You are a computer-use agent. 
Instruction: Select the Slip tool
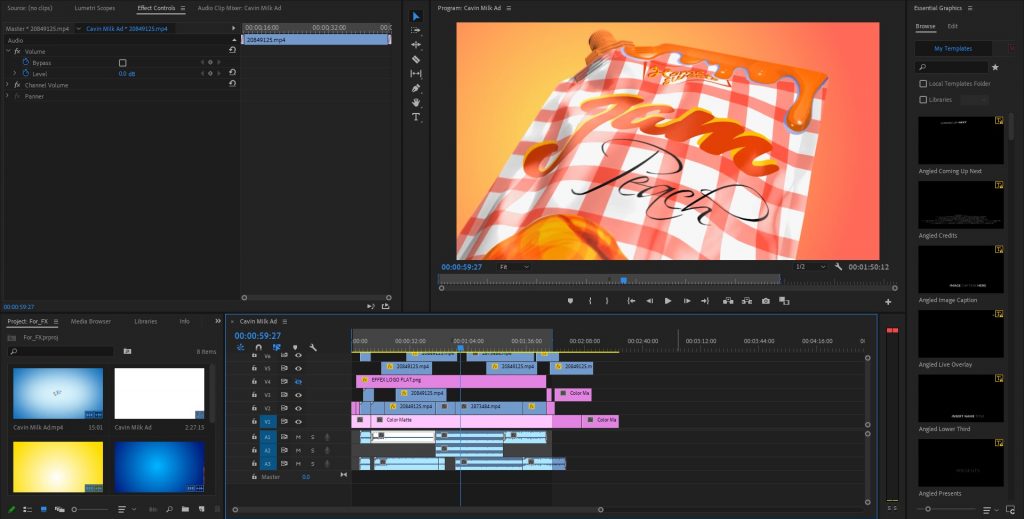(415, 74)
